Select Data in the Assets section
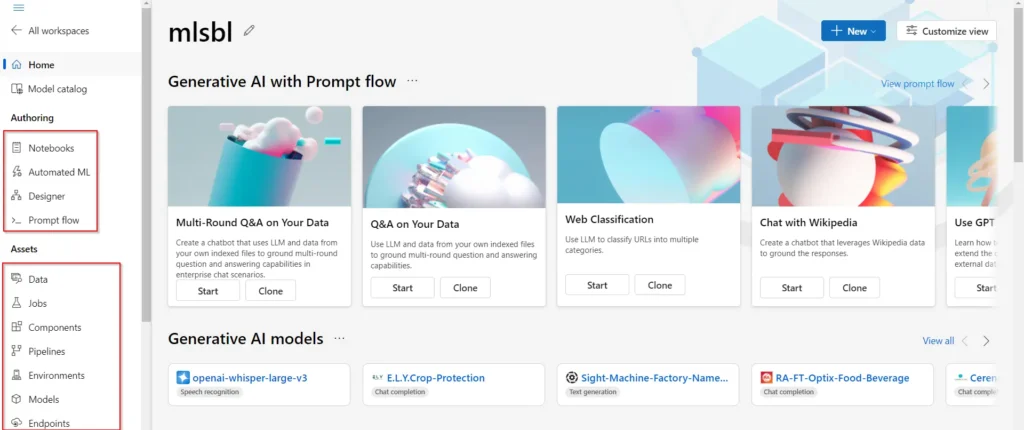The height and width of the screenshot is (430, 1024). point(38,279)
